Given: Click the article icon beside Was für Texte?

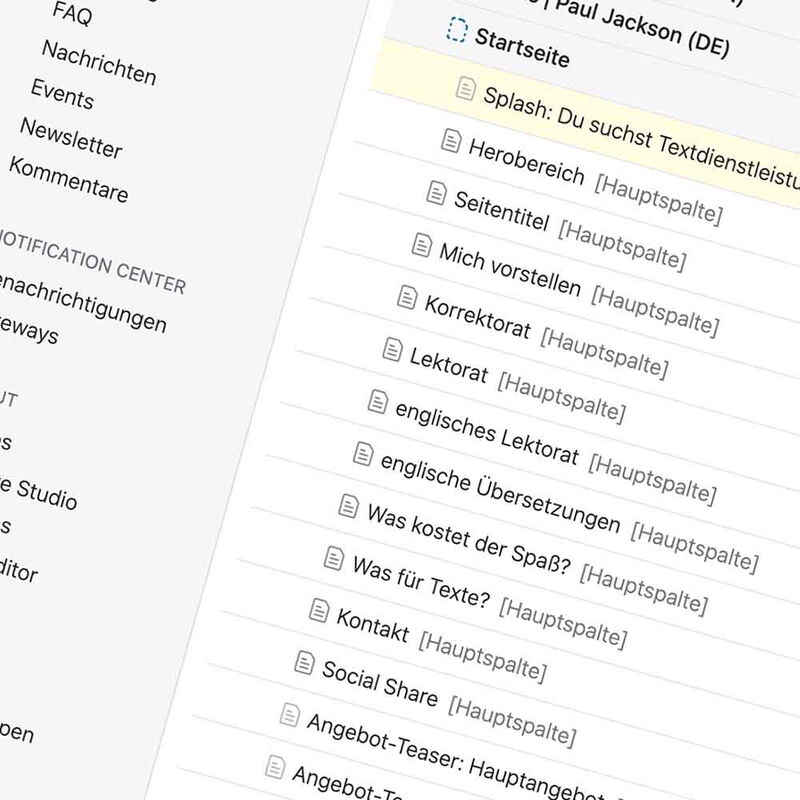Looking at the screenshot, I should [334, 558].
